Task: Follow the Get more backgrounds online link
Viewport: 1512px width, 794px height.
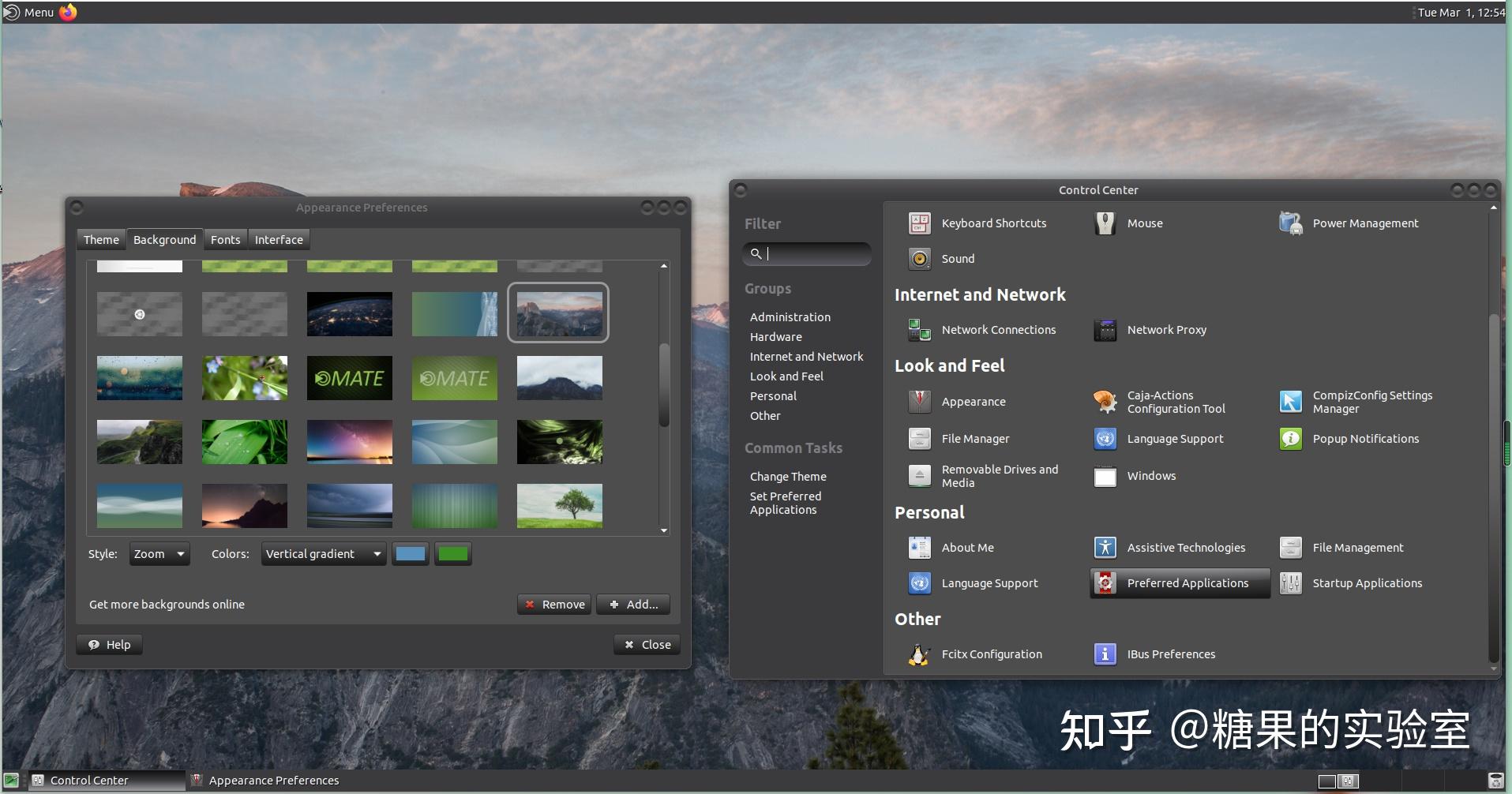Action: click(x=167, y=604)
